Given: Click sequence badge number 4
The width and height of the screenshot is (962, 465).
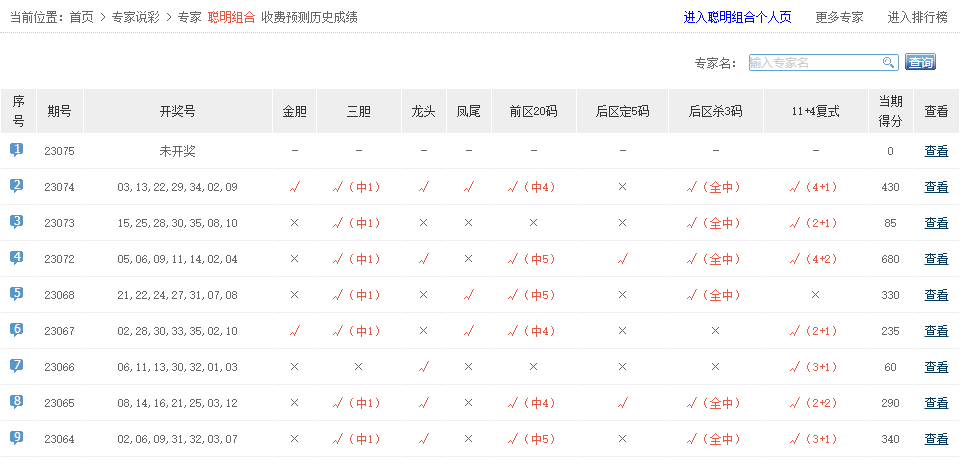Looking at the screenshot, I should (x=17, y=258).
